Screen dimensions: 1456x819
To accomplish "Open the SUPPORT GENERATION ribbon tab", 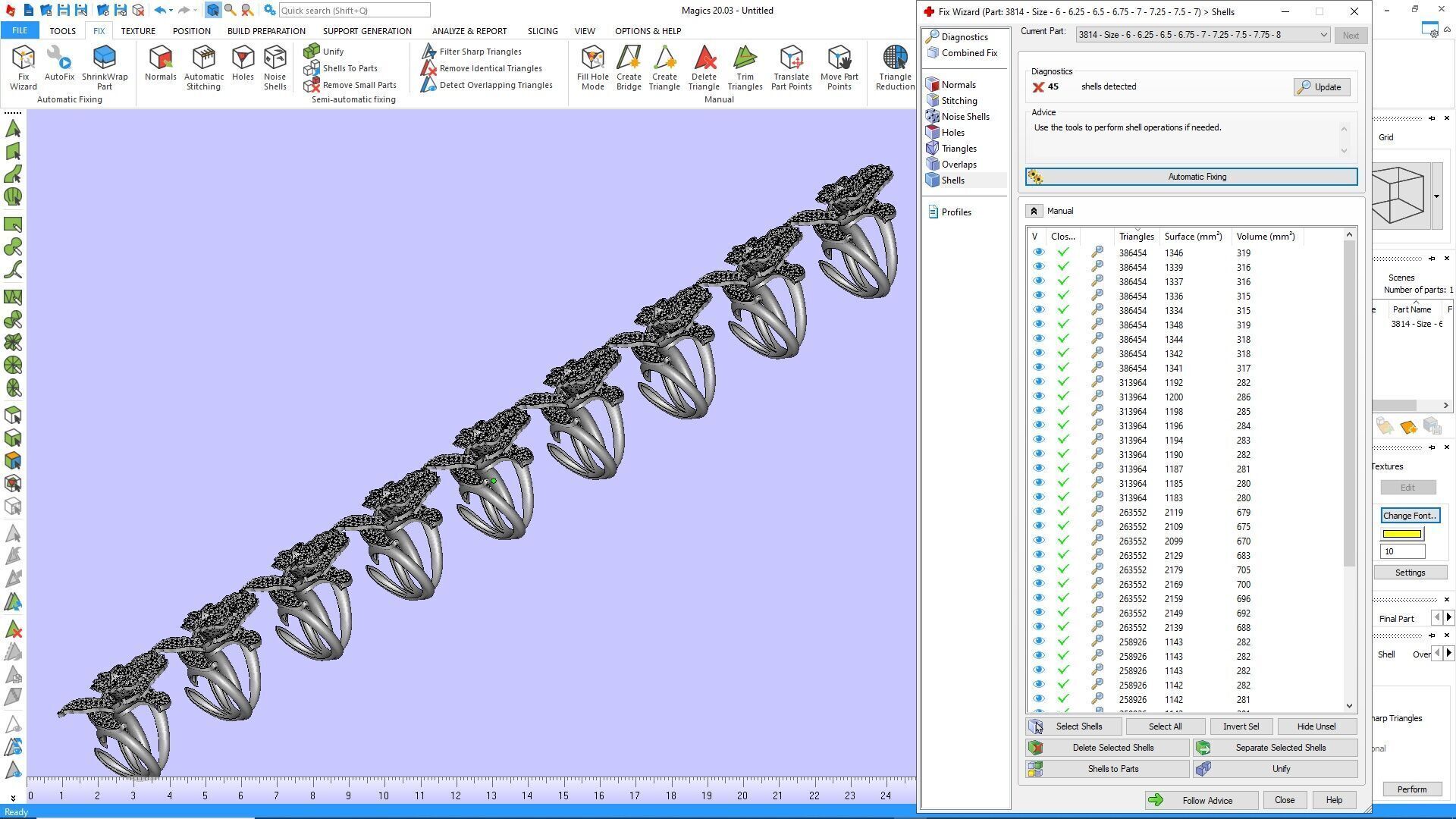I will click(367, 31).
